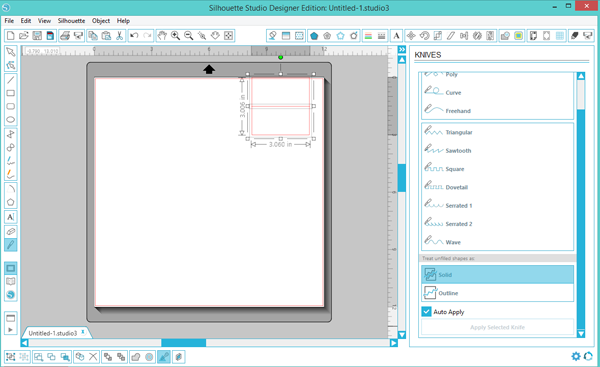Select the Rounded Rectangle tool
Image resolution: width=600 pixels, height=367 pixels.
click(11, 106)
